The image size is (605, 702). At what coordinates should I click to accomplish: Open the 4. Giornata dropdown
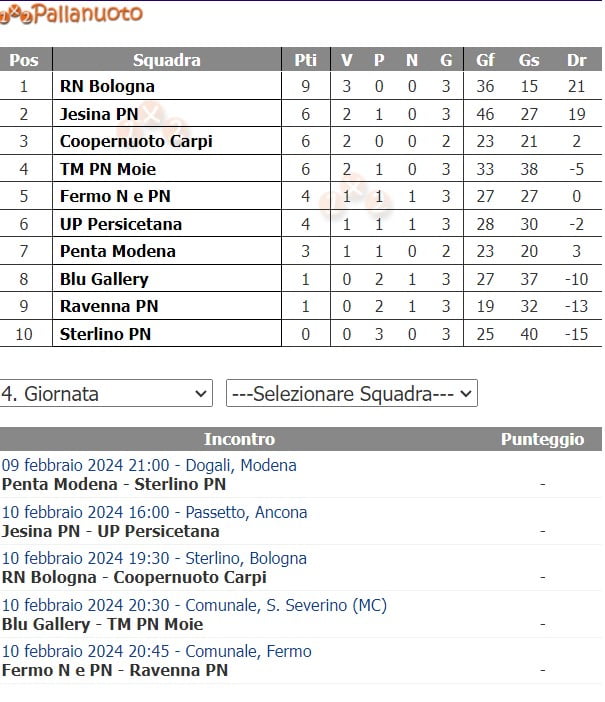[106, 394]
